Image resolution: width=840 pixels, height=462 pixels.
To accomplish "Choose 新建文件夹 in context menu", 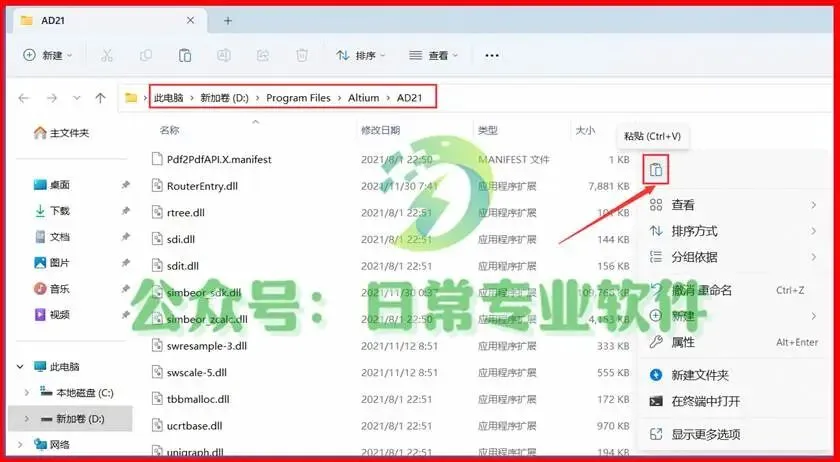I will pos(733,375).
